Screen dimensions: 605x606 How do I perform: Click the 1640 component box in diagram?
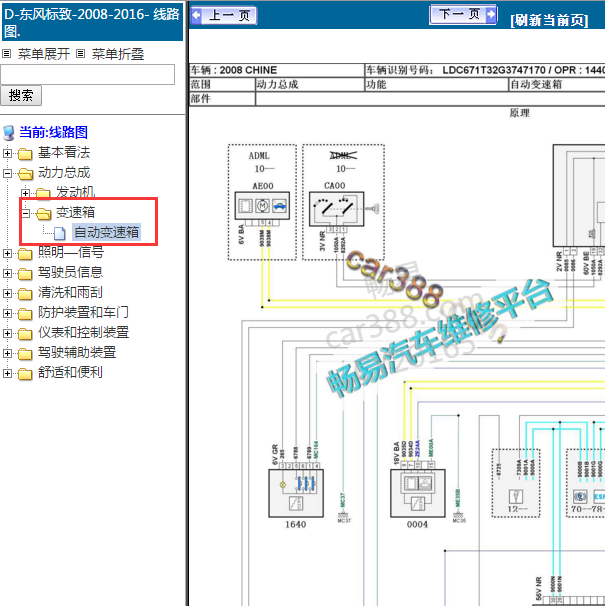point(296,494)
